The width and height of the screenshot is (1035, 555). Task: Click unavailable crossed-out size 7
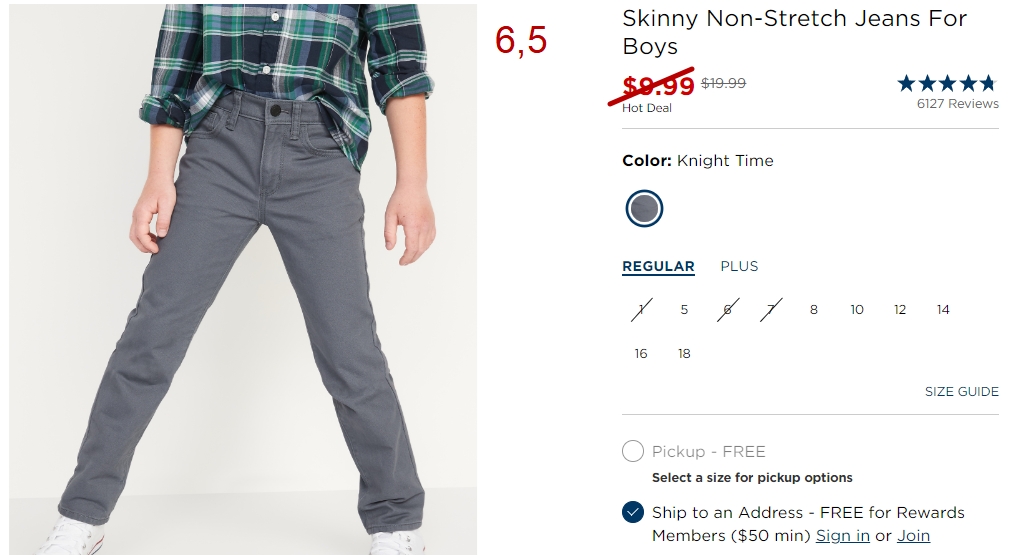tap(770, 310)
